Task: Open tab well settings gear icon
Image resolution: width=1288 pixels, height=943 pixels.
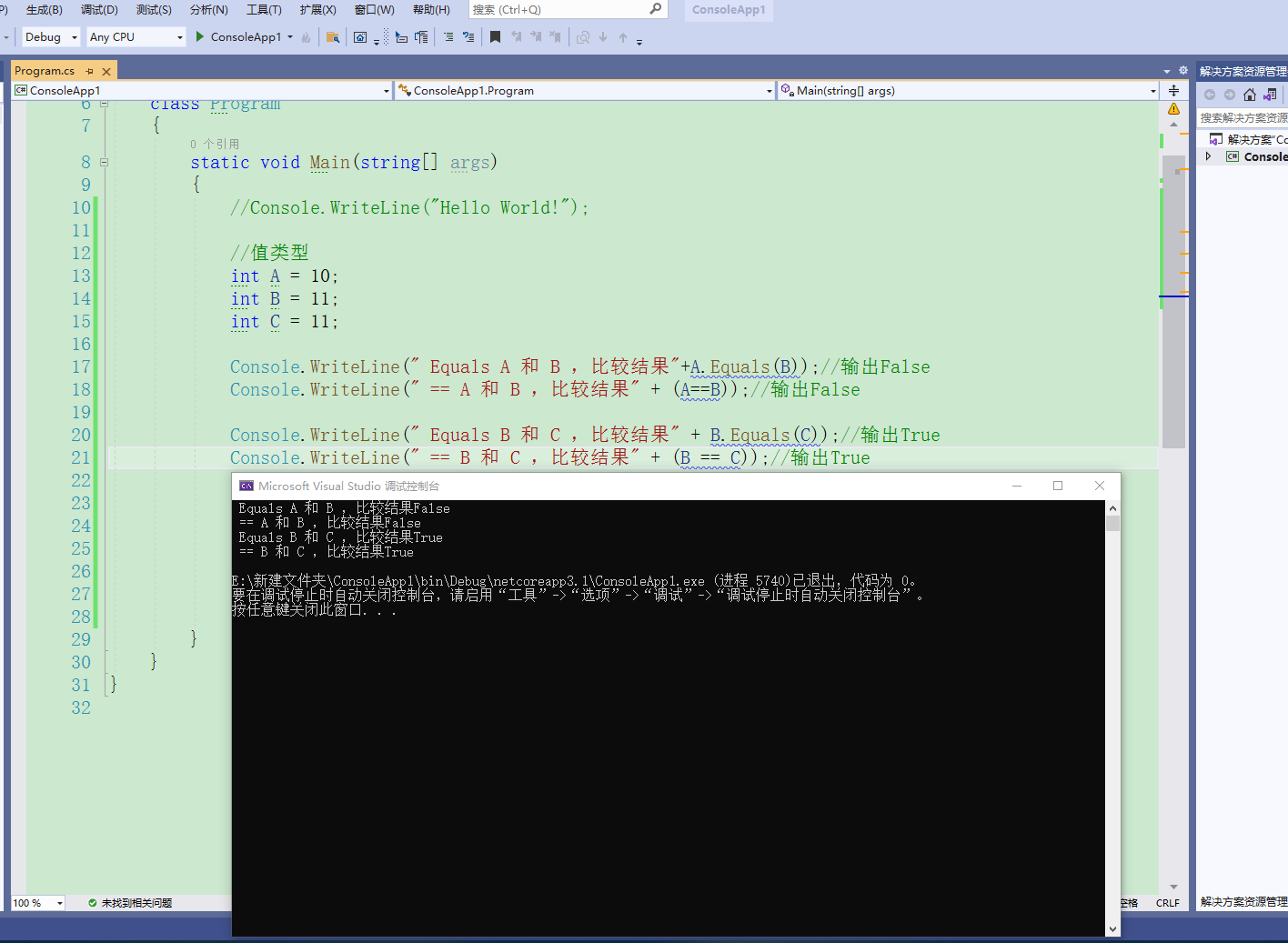Action: pyautogui.click(x=1183, y=70)
